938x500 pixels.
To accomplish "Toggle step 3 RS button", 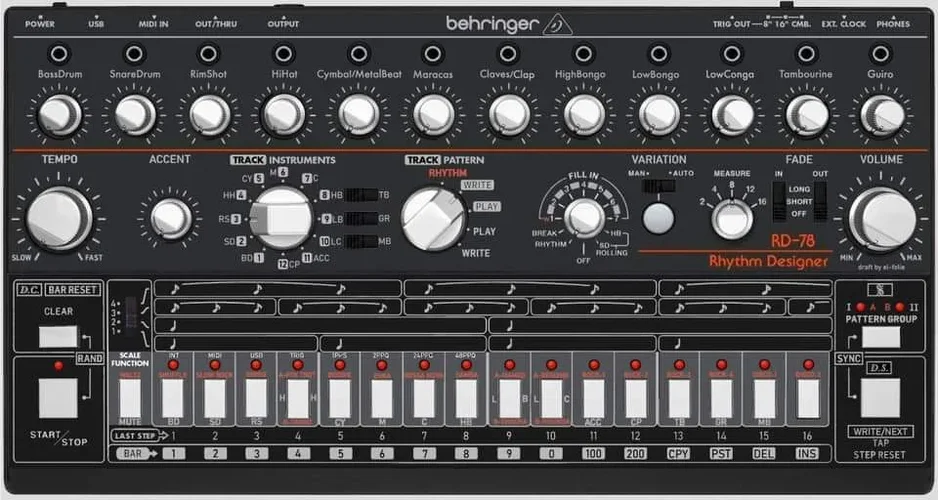I will [x=256, y=398].
